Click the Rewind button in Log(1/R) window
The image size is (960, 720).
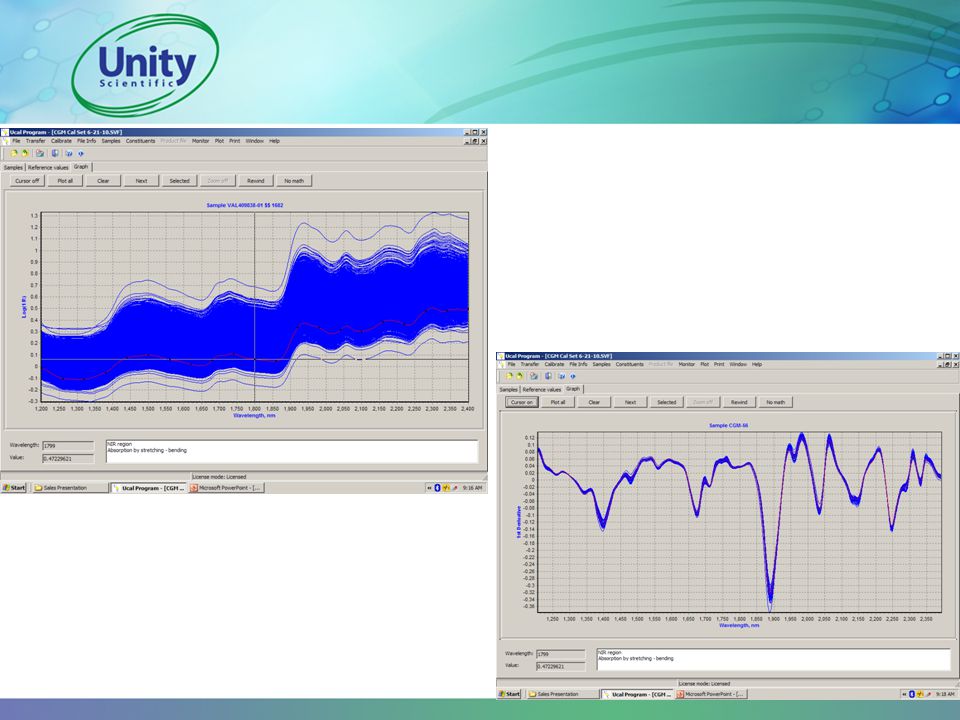pyautogui.click(x=255, y=181)
